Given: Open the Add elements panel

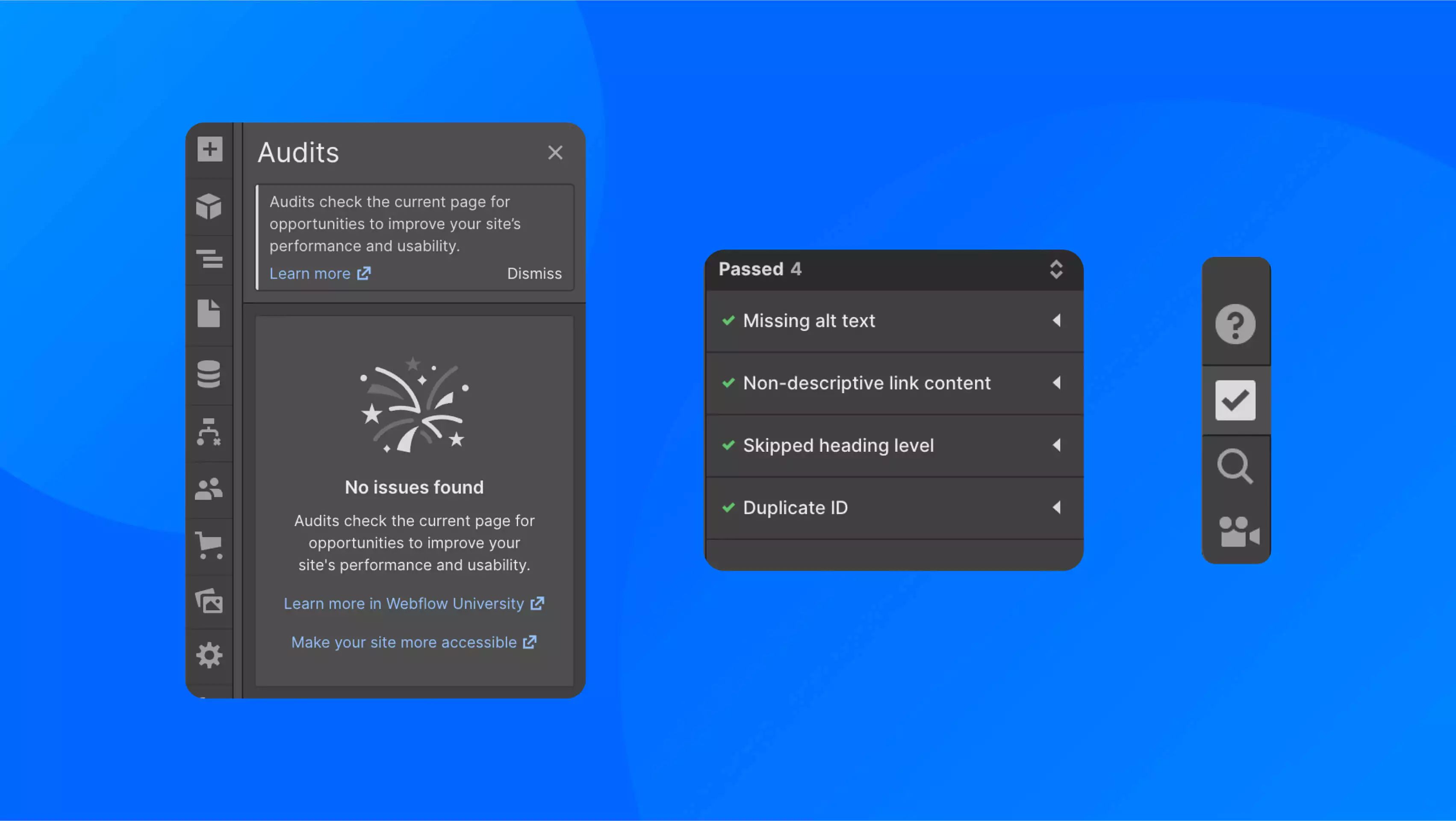Looking at the screenshot, I should 209,150.
